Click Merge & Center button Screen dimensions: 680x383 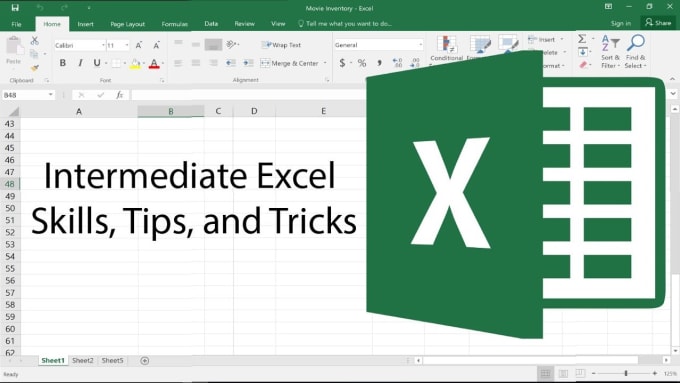pos(290,63)
